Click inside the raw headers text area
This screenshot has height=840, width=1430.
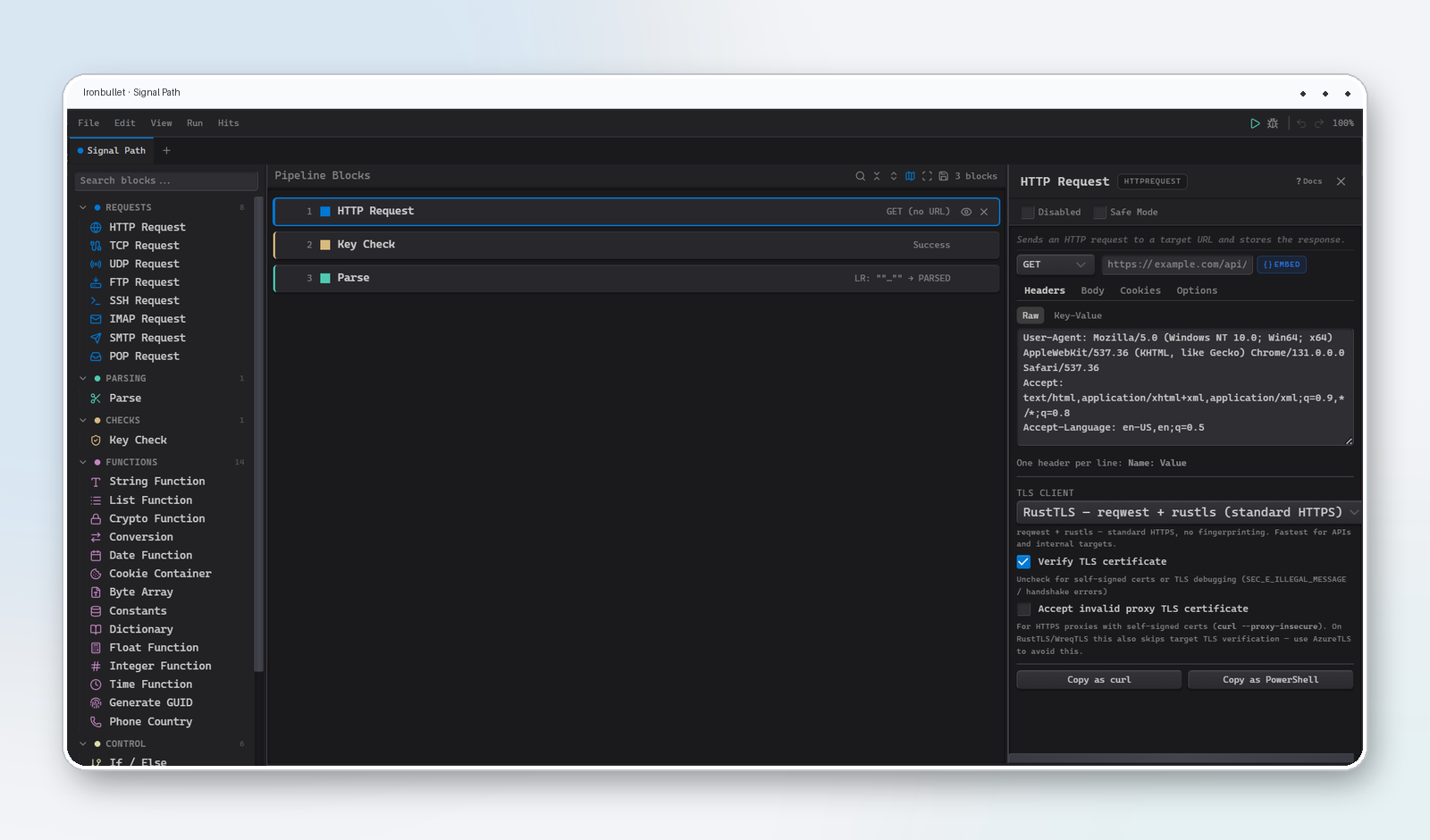pos(1185,387)
